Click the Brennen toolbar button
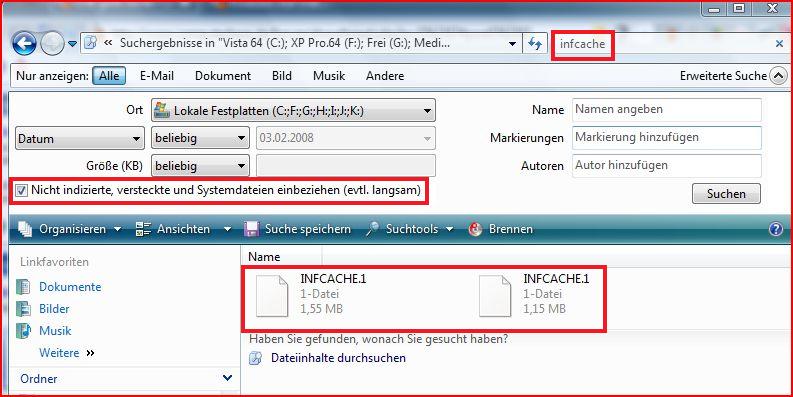Screen dimensions: 793x397 click(501, 229)
